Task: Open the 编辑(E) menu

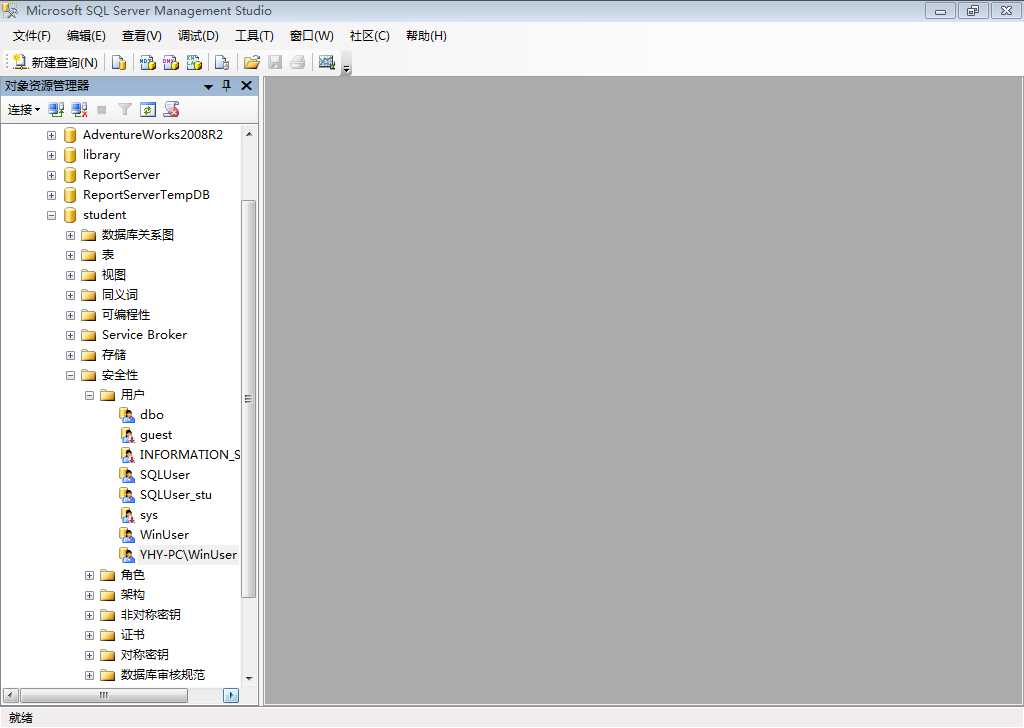Action: coord(86,36)
